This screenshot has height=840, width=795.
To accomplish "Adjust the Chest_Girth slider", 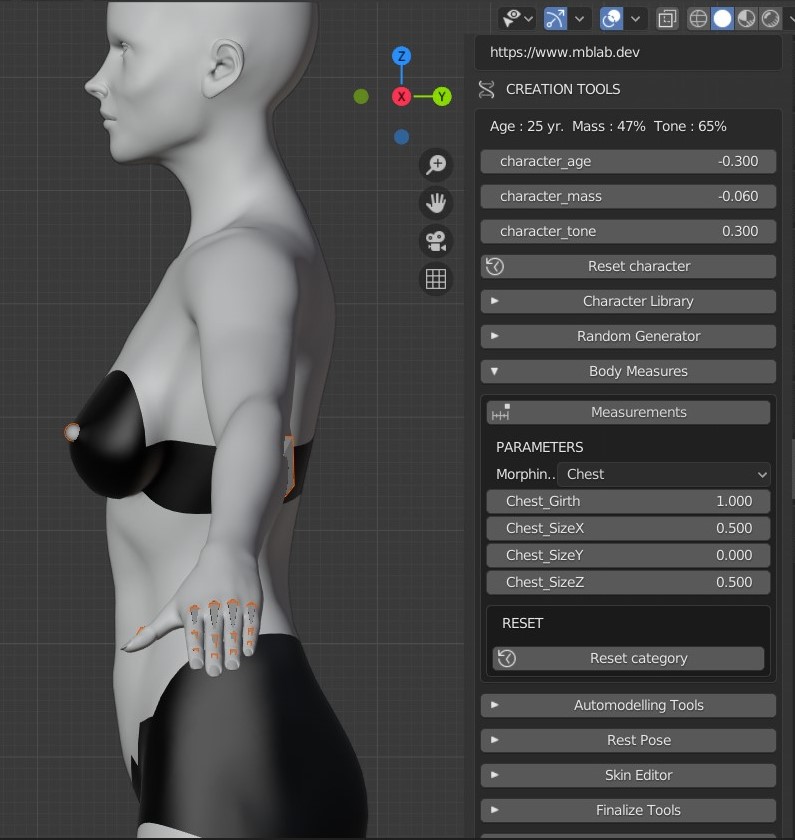I will [628, 501].
